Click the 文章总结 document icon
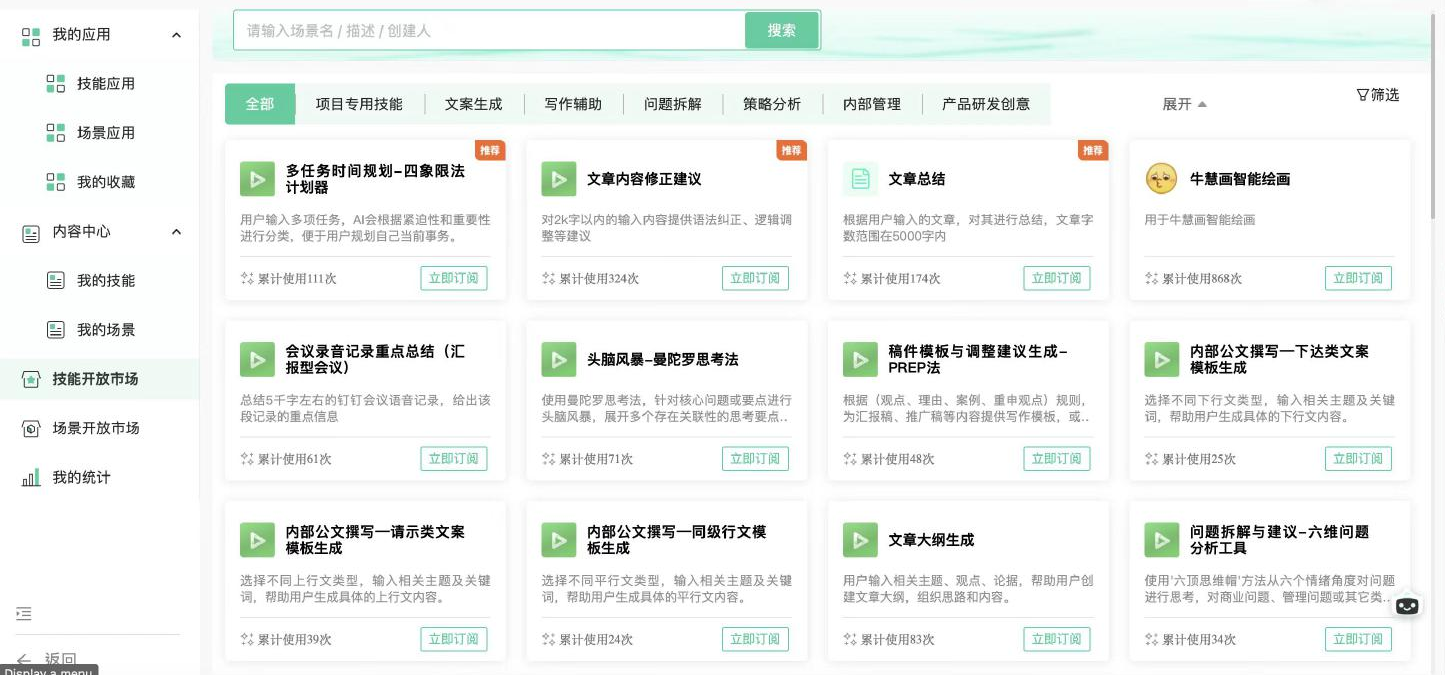Viewport: 1445px width, 675px height. pos(860,179)
